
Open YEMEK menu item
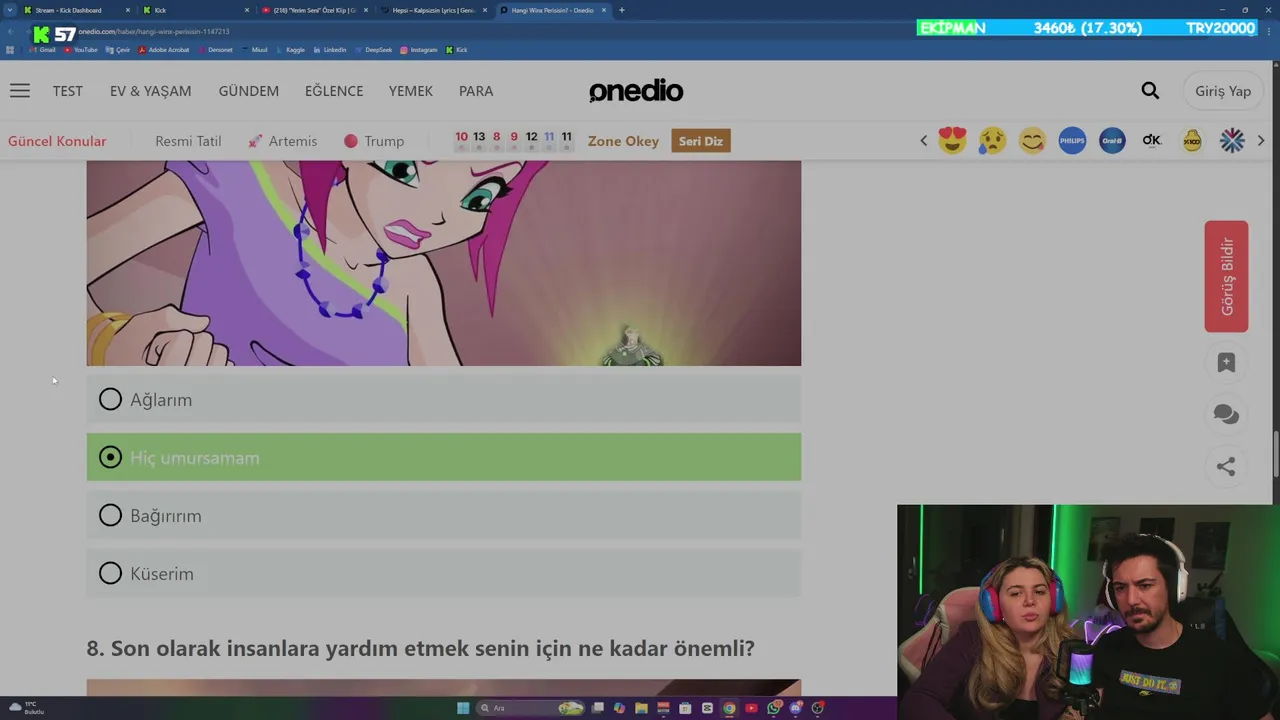pyautogui.click(x=411, y=91)
